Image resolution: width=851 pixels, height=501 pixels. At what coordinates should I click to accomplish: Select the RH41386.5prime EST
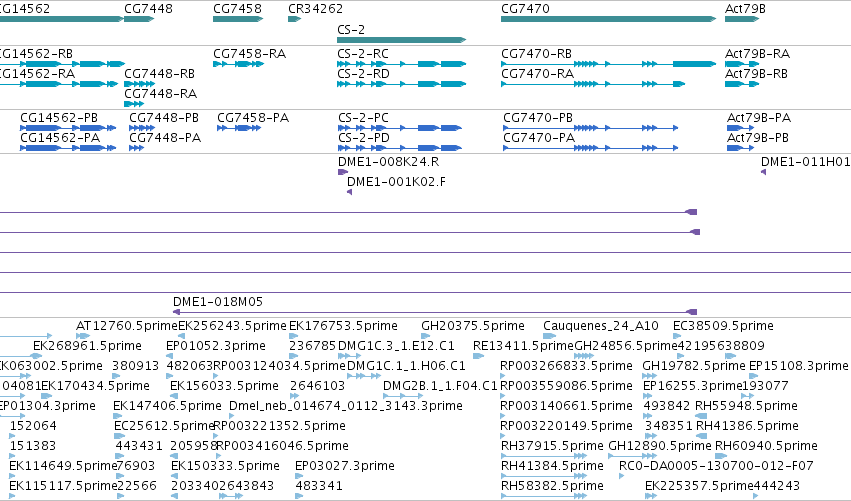(x=701, y=436)
